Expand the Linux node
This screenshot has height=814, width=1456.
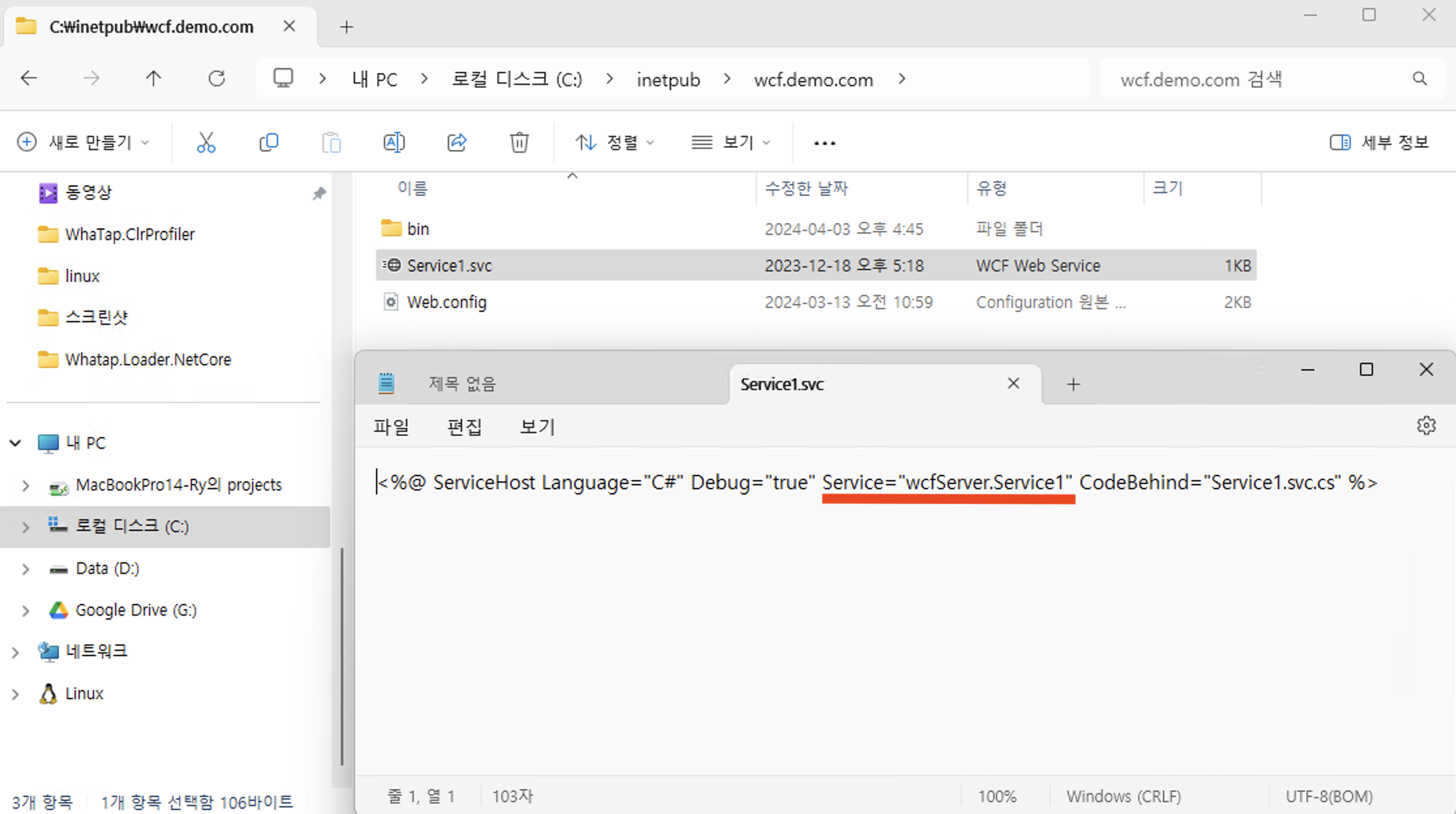(15, 694)
